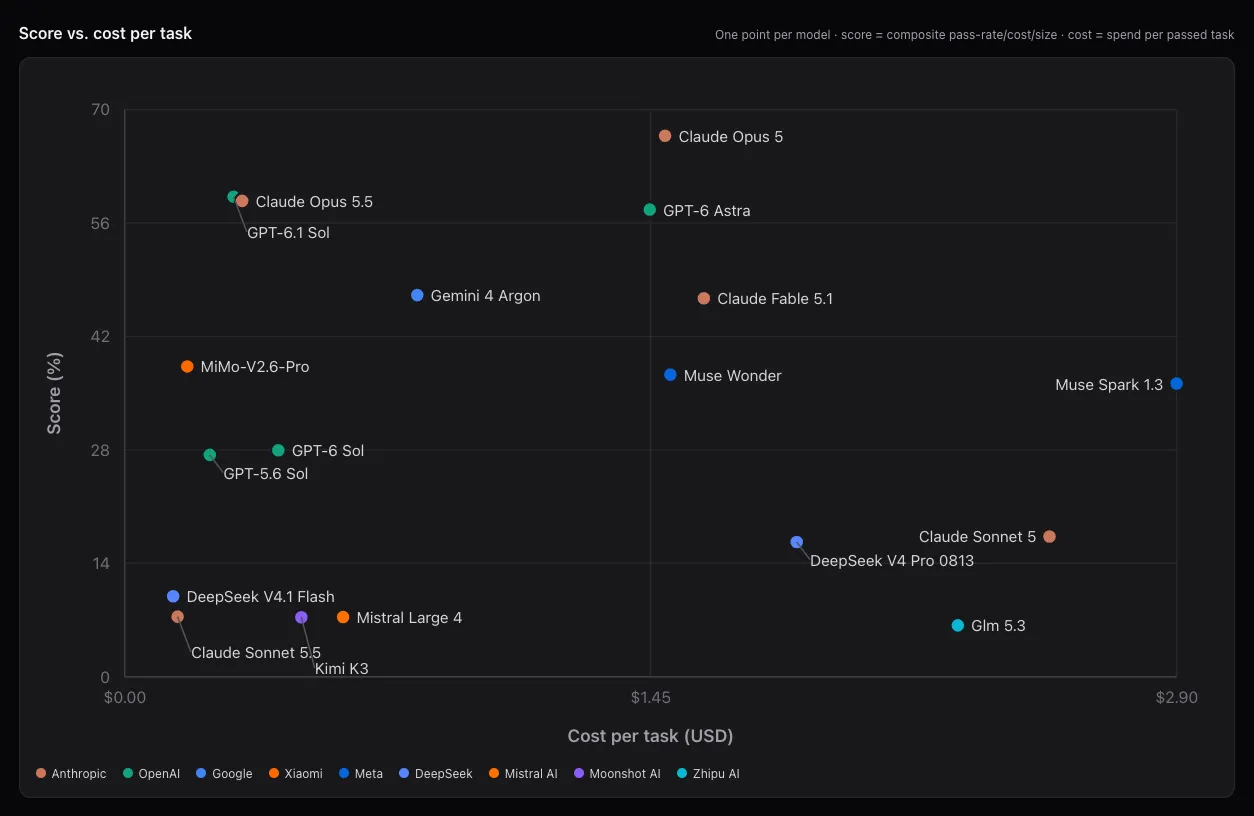Toggle the Moonshot AI legend entry
Viewport: 1254px width, 816px height.
[x=617, y=774]
